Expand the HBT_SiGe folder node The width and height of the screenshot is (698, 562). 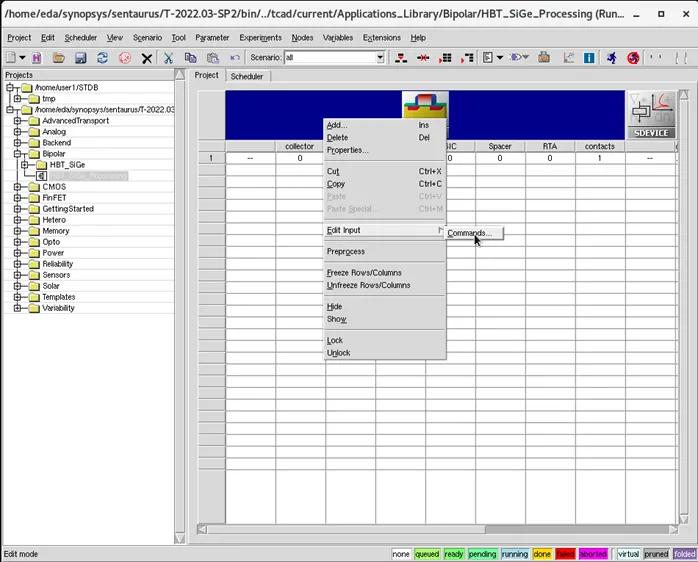pos(25,165)
